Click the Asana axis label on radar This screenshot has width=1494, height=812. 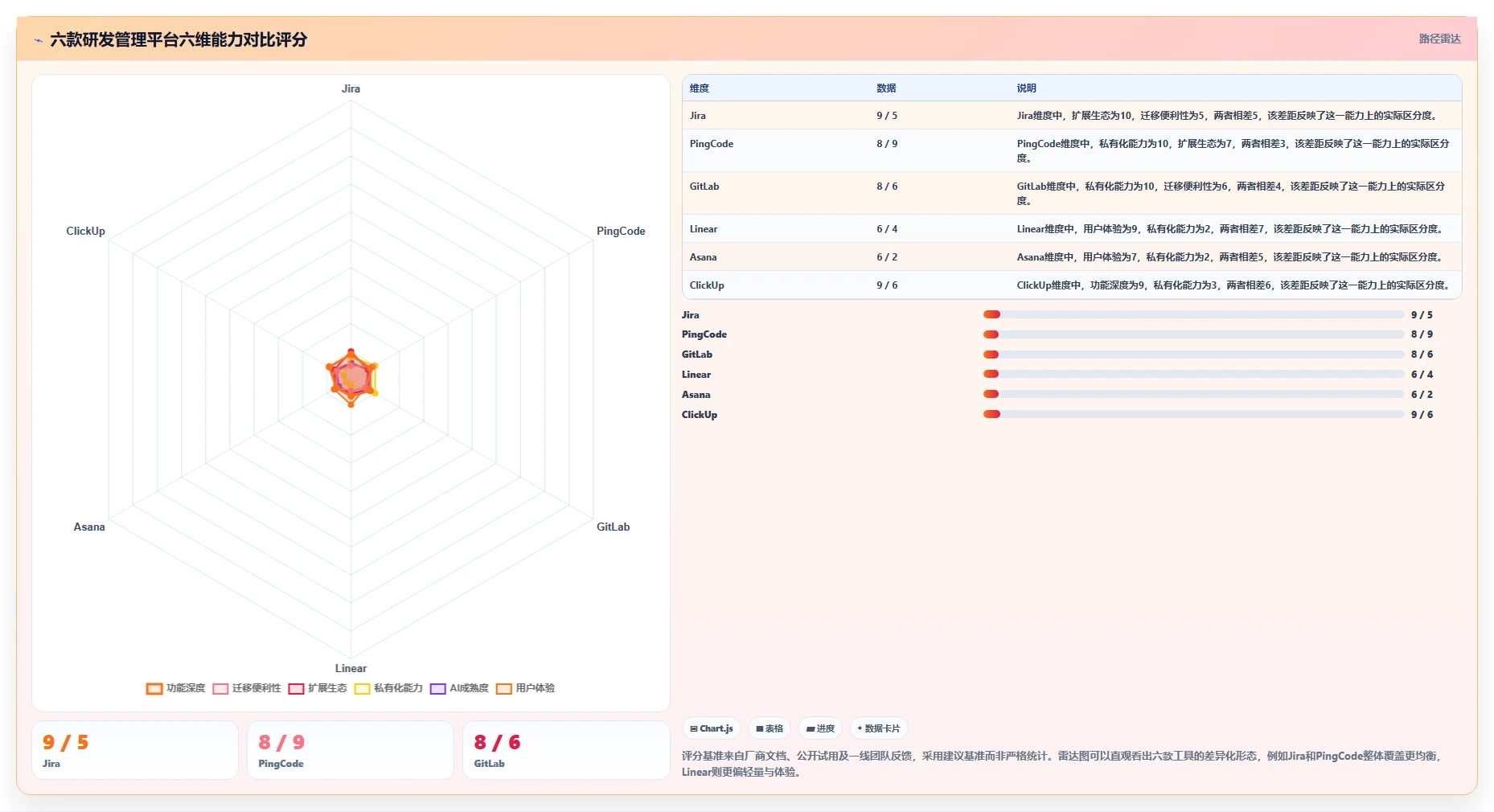pyautogui.click(x=89, y=527)
